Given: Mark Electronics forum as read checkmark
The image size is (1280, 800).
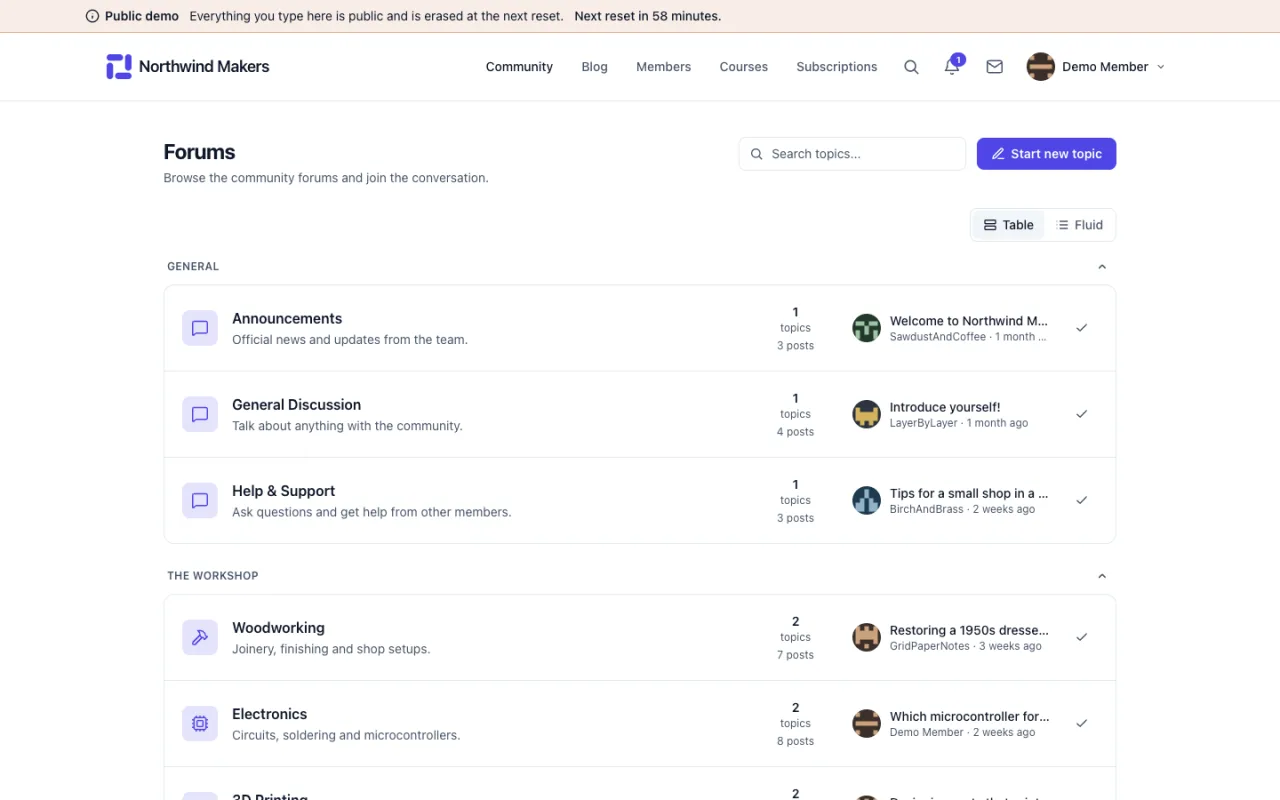Looking at the screenshot, I should tap(1081, 723).
